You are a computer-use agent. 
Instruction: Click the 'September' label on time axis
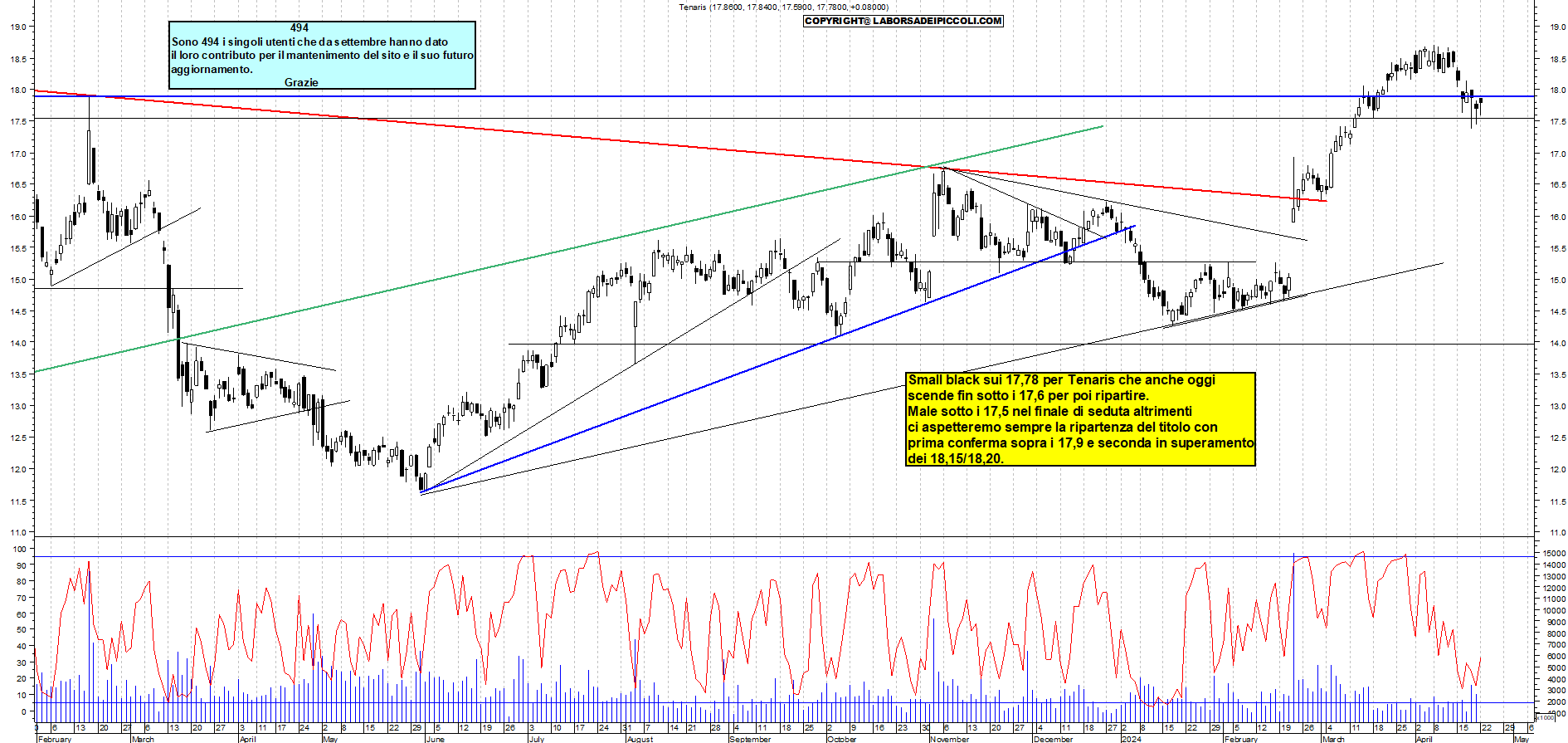pyautogui.click(x=750, y=739)
